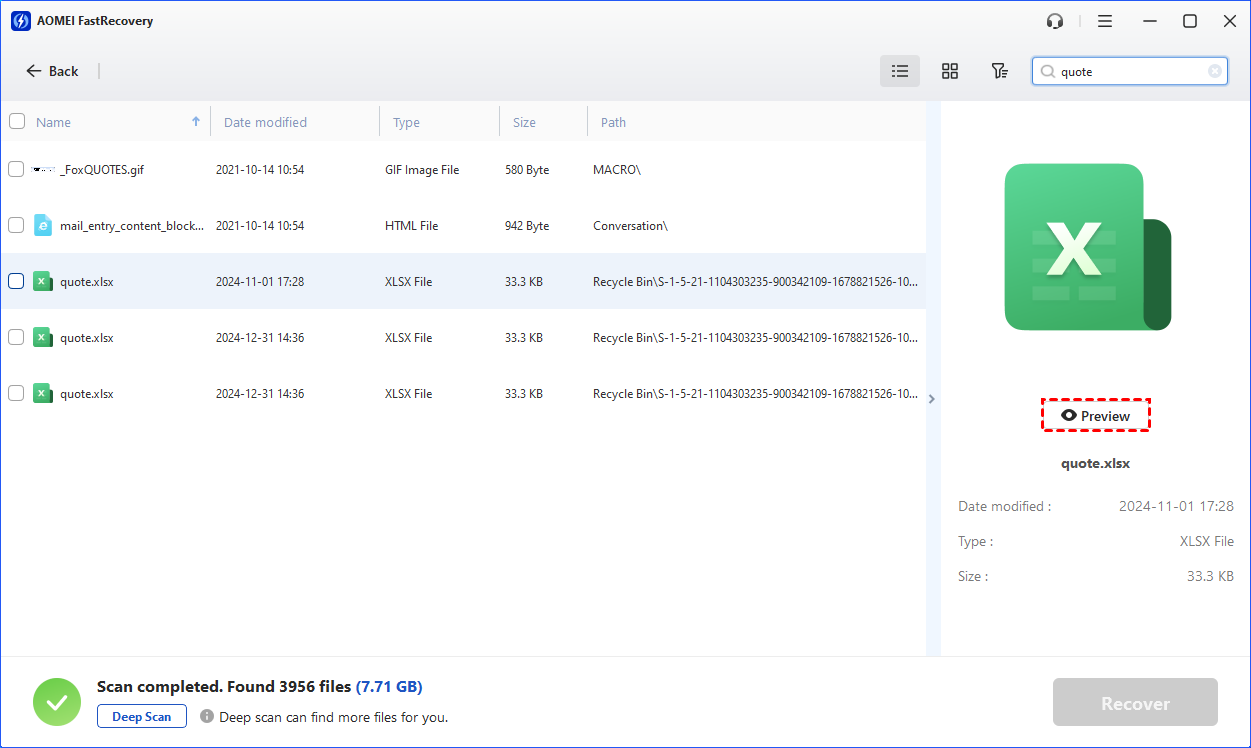Open the hamburger menu in title bar
1251x748 pixels.
pos(1105,21)
